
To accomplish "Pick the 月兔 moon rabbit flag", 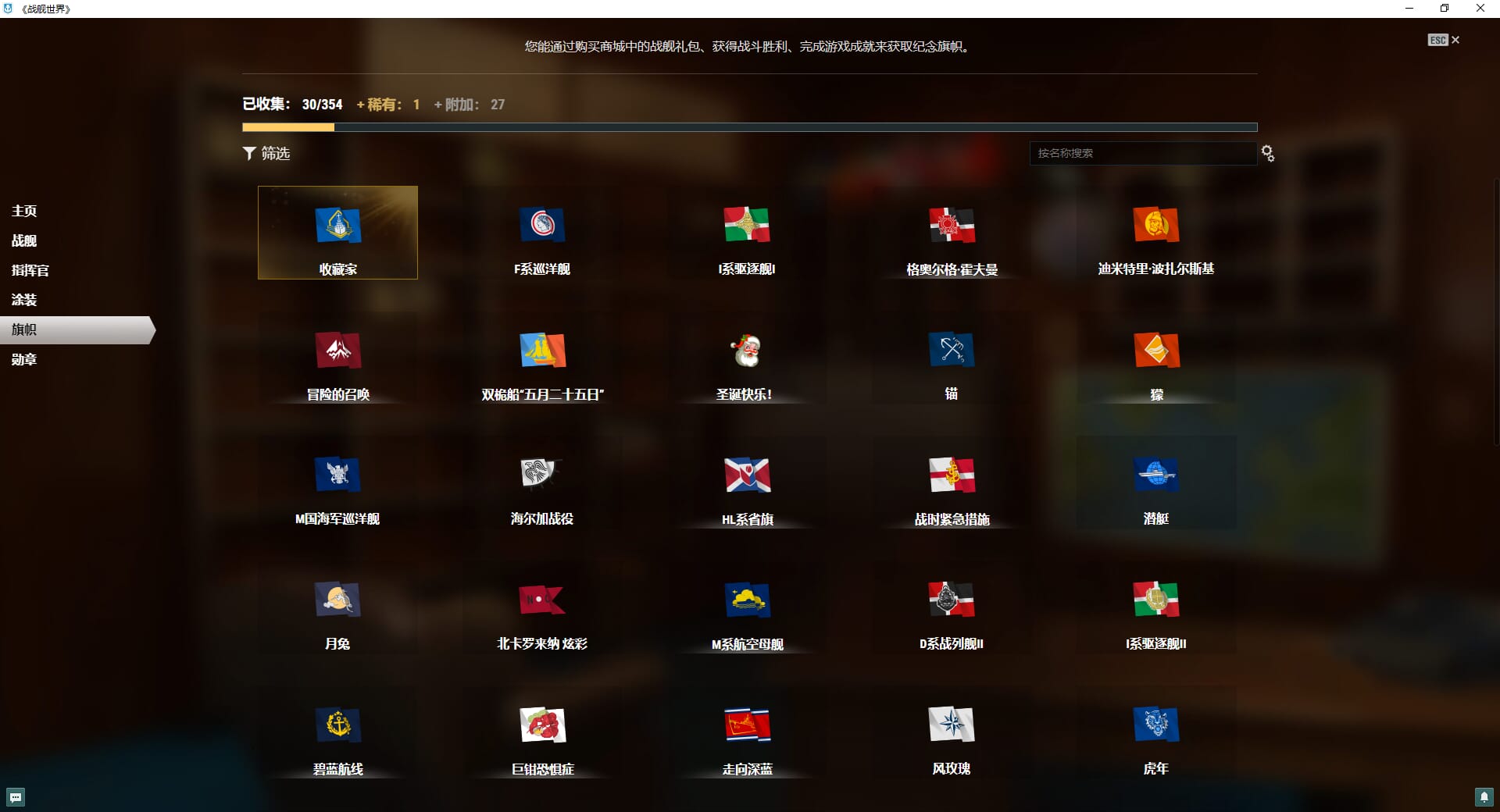I will point(337,601).
